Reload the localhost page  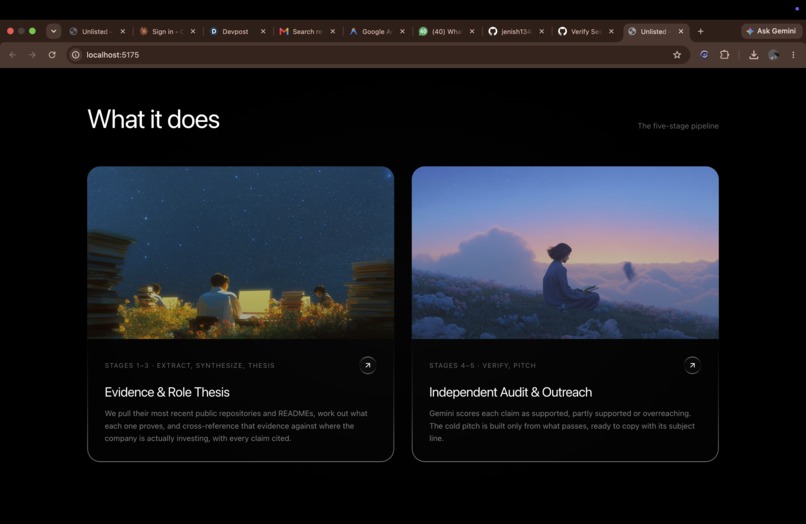[x=52, y=55]
